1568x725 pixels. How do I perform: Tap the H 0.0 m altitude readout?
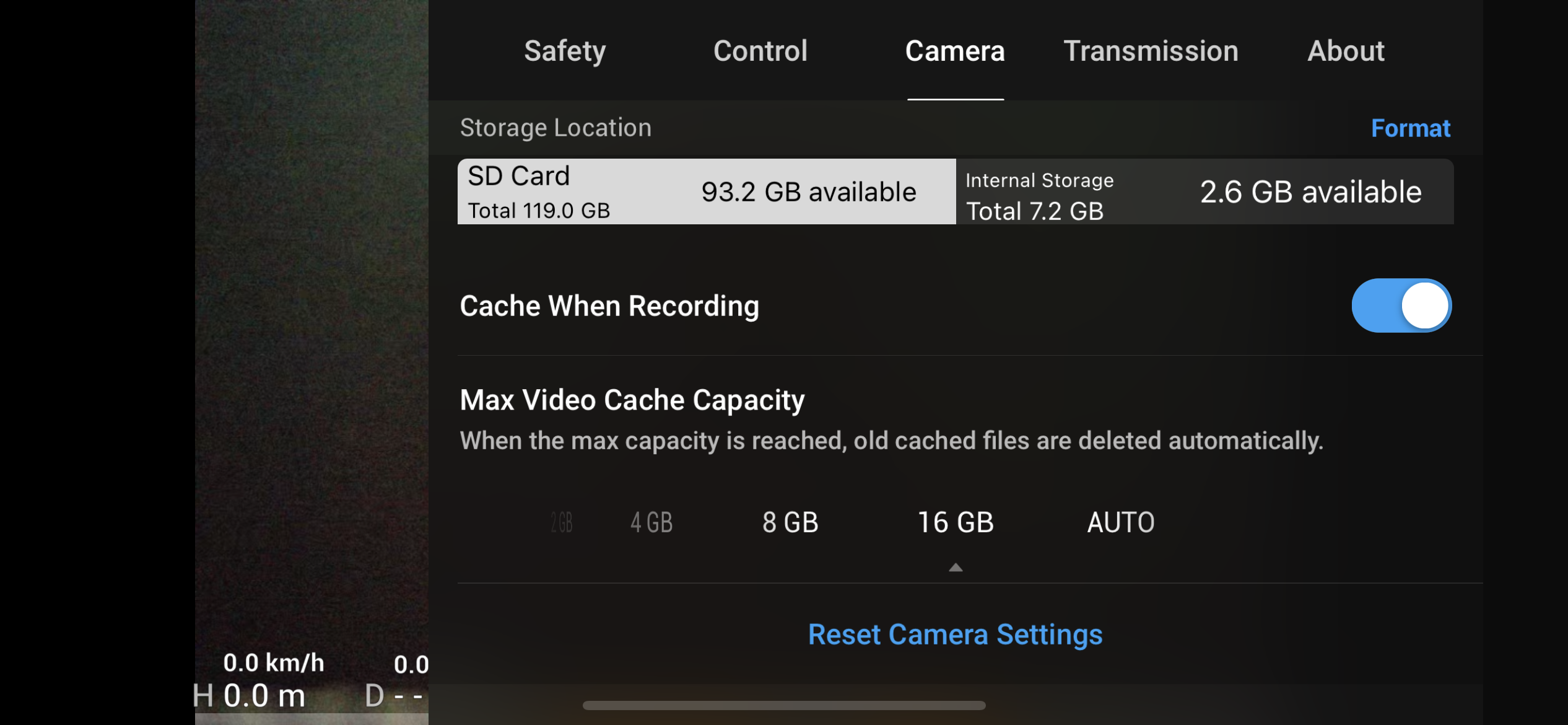pyautogui.click(x=250, y=696)
